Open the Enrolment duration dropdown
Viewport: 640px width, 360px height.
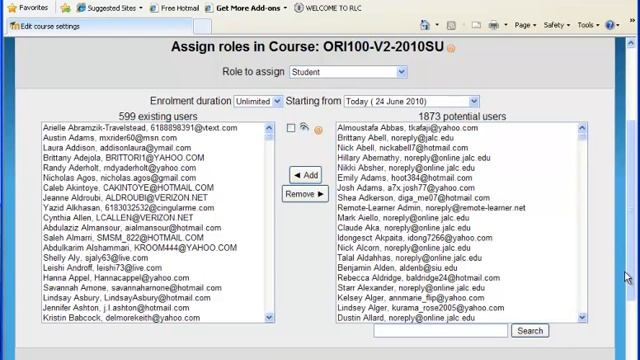[258, 101]
